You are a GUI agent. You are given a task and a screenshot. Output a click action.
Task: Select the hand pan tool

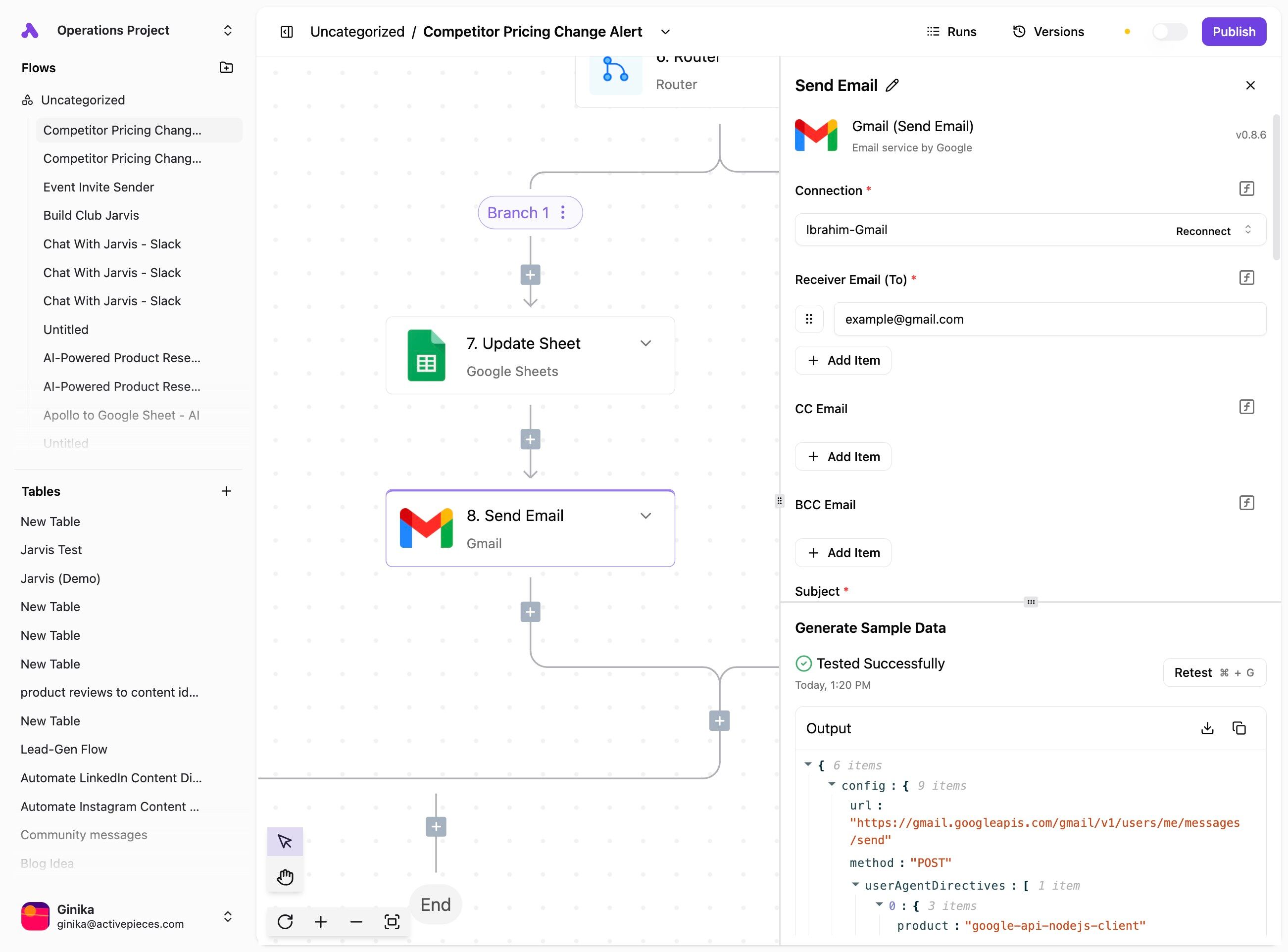285,876
